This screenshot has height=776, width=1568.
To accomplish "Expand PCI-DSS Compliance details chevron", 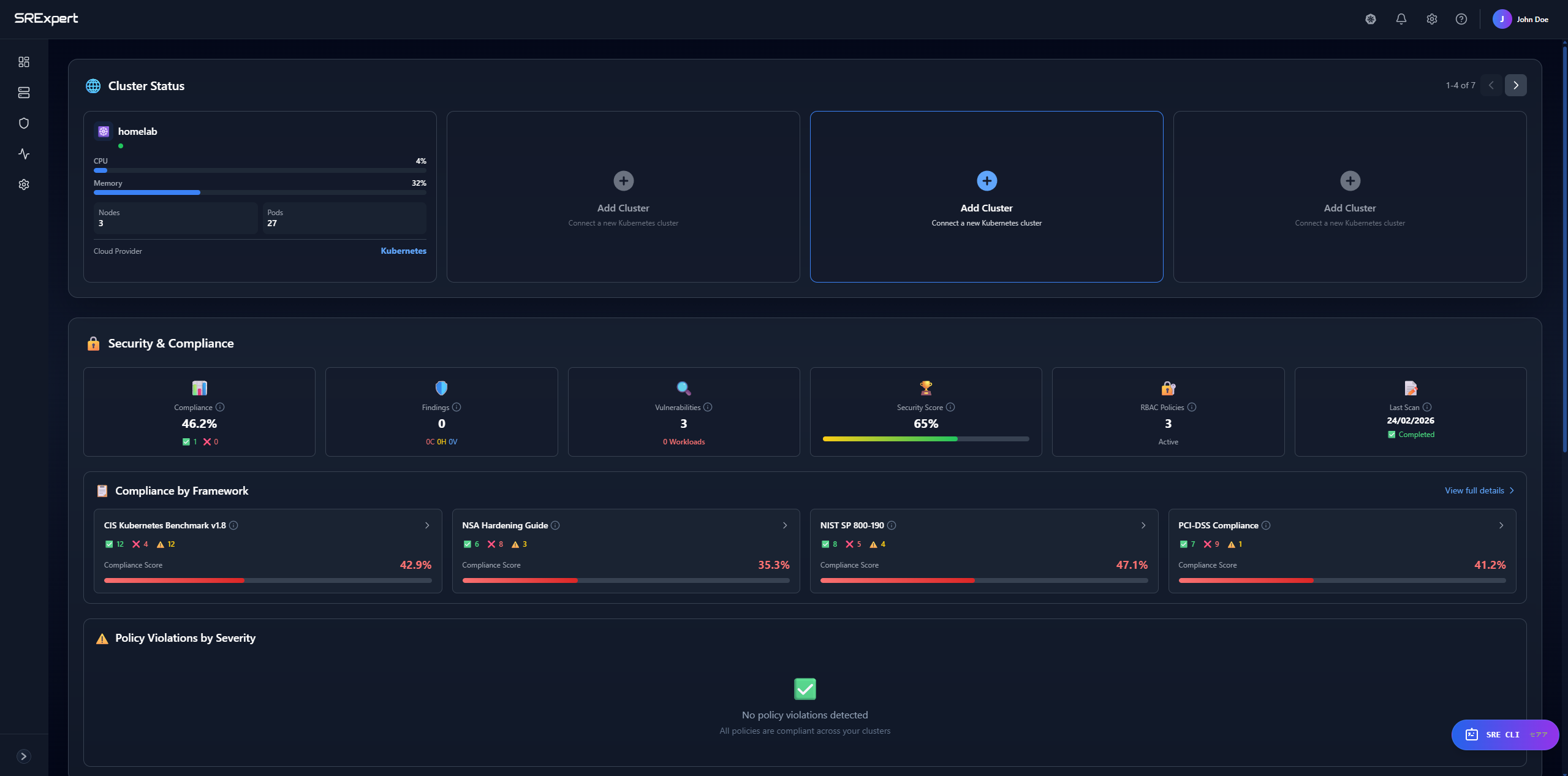I will click(1501, 525).
